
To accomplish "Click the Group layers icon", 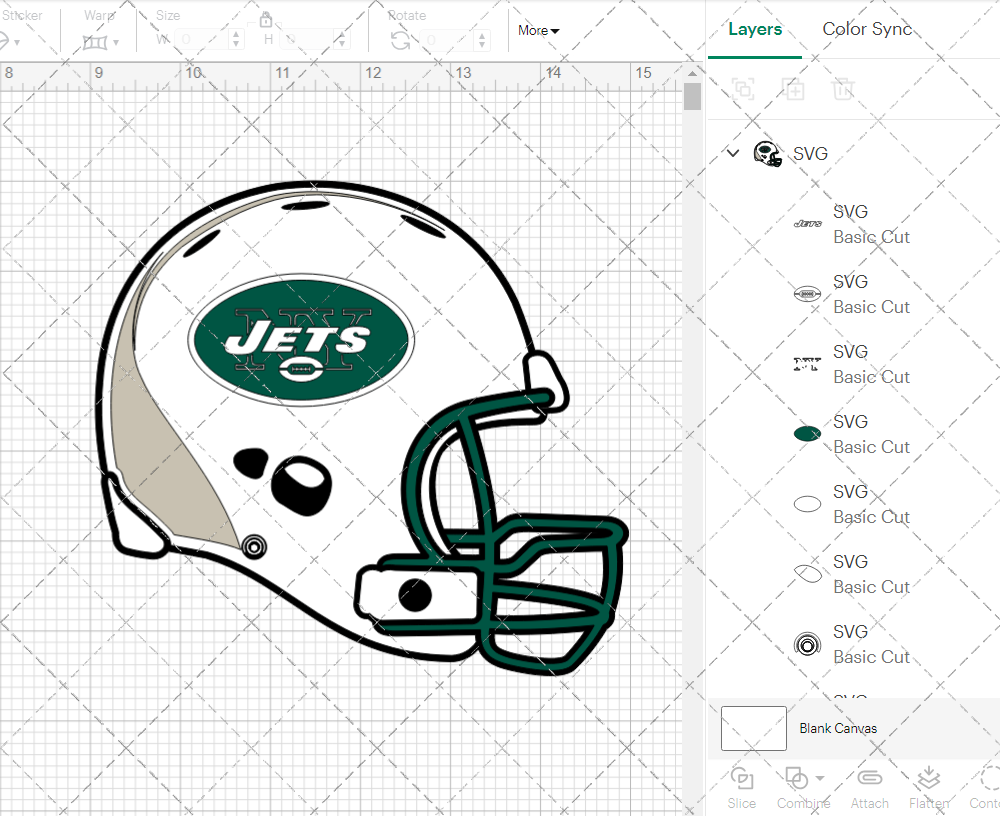I will (x=743, y=89).
